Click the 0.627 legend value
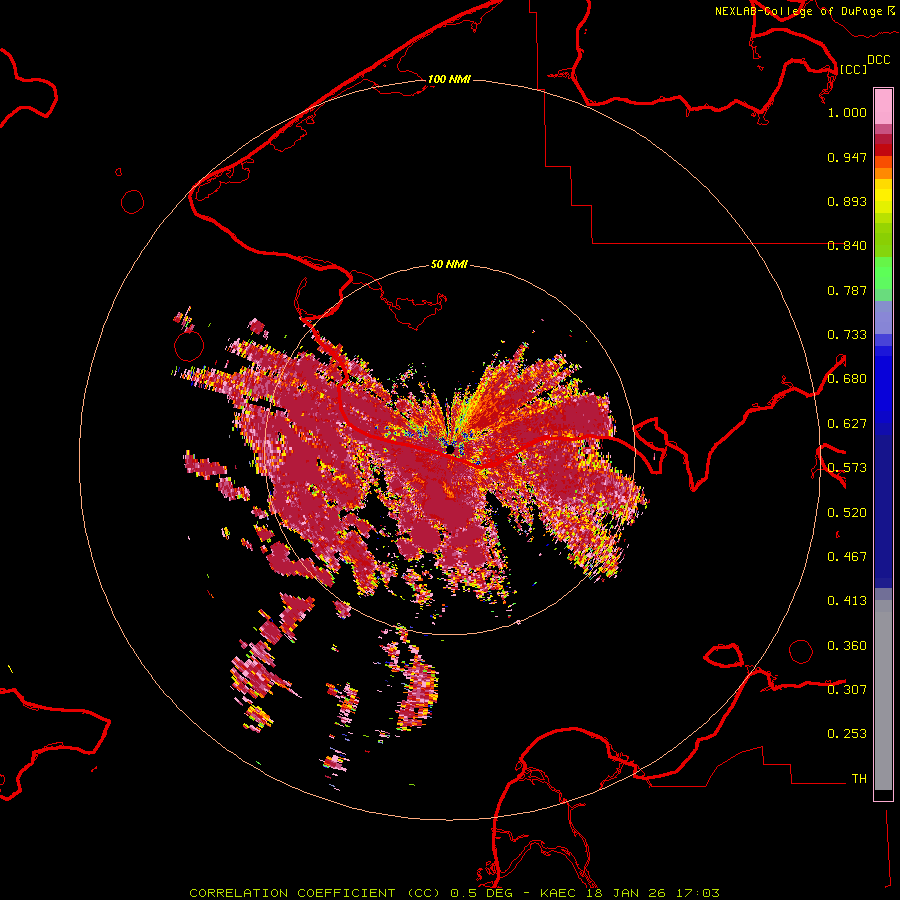This screenshot has width=900, height=900. 847,424
